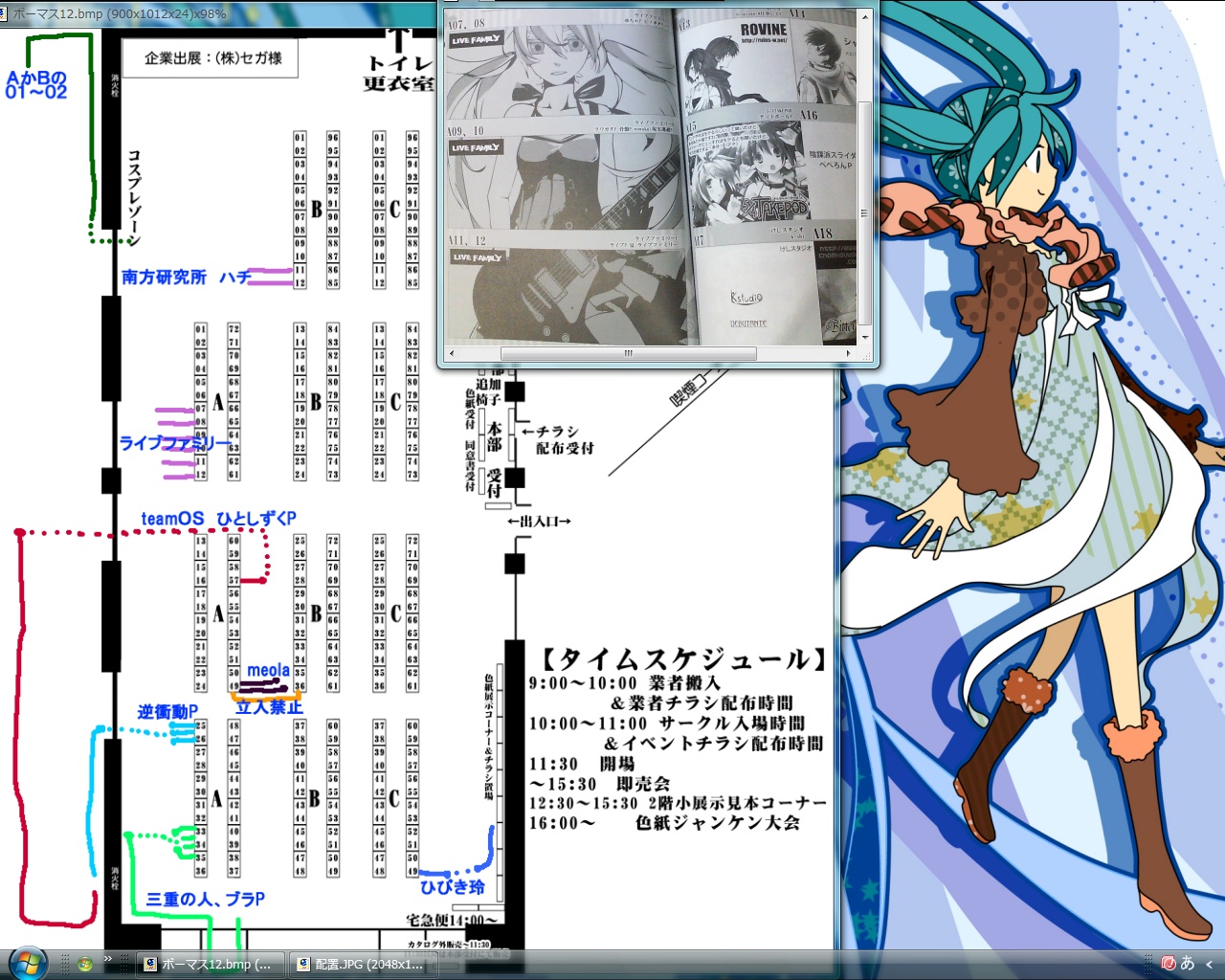Toggle the あ input mode indicator
The image size is (1225, 980).
coord(1188,963)
